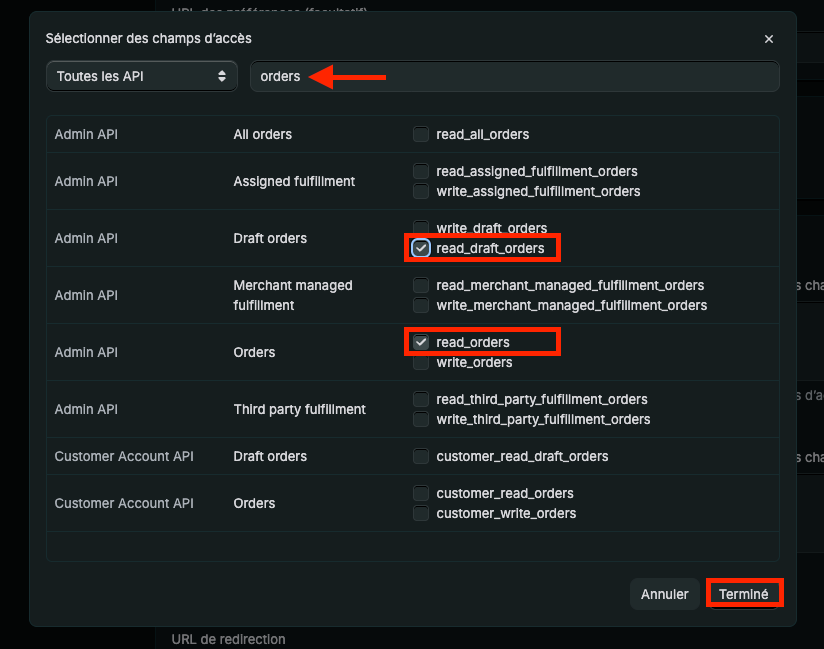Open the 'Toutes les API' dropdown
The height and width of the screenshot is (649, 824).
[x=141, y=76]
